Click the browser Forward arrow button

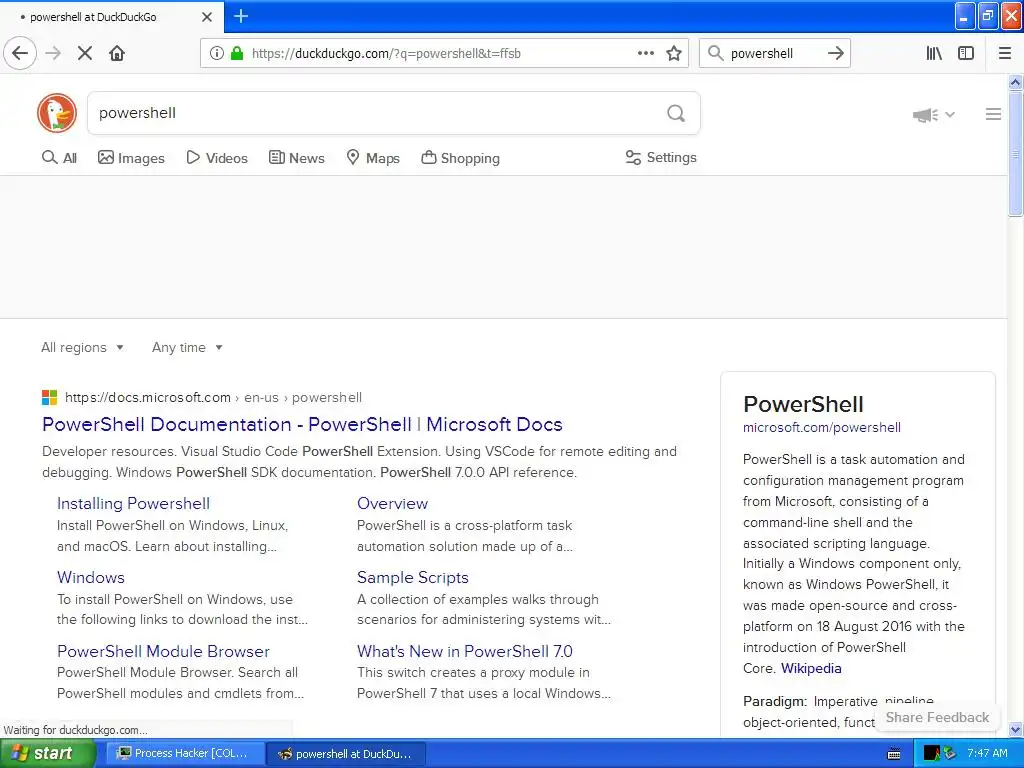click(54, 54)
